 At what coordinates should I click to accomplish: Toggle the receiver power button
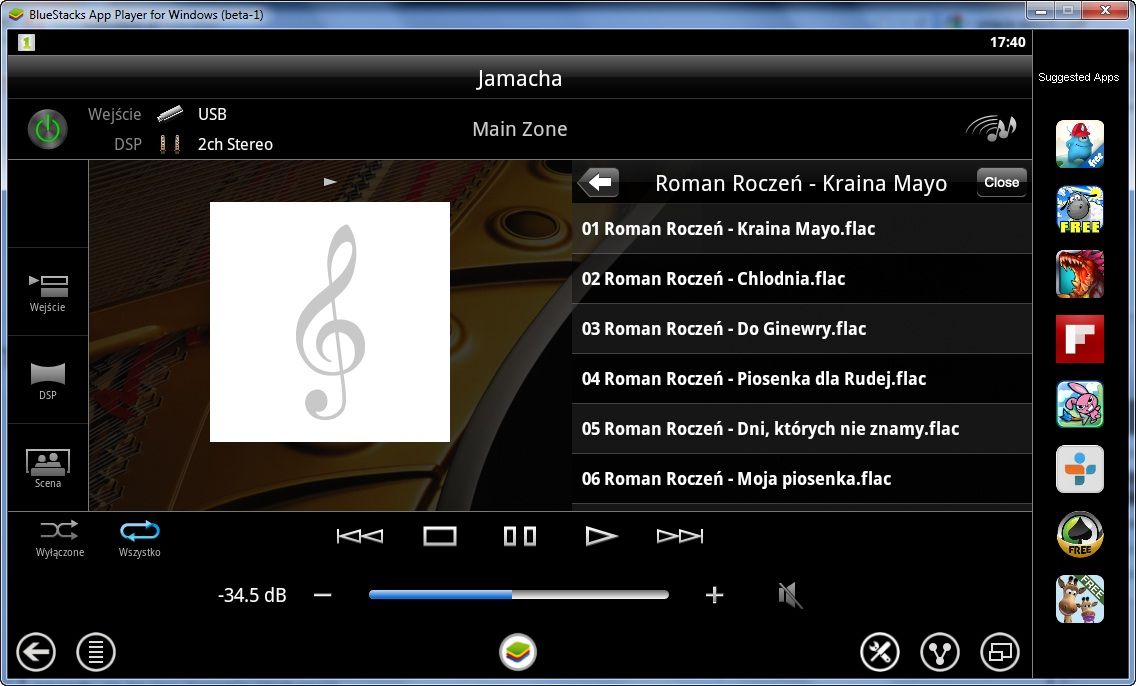click(x=48, y=129)
